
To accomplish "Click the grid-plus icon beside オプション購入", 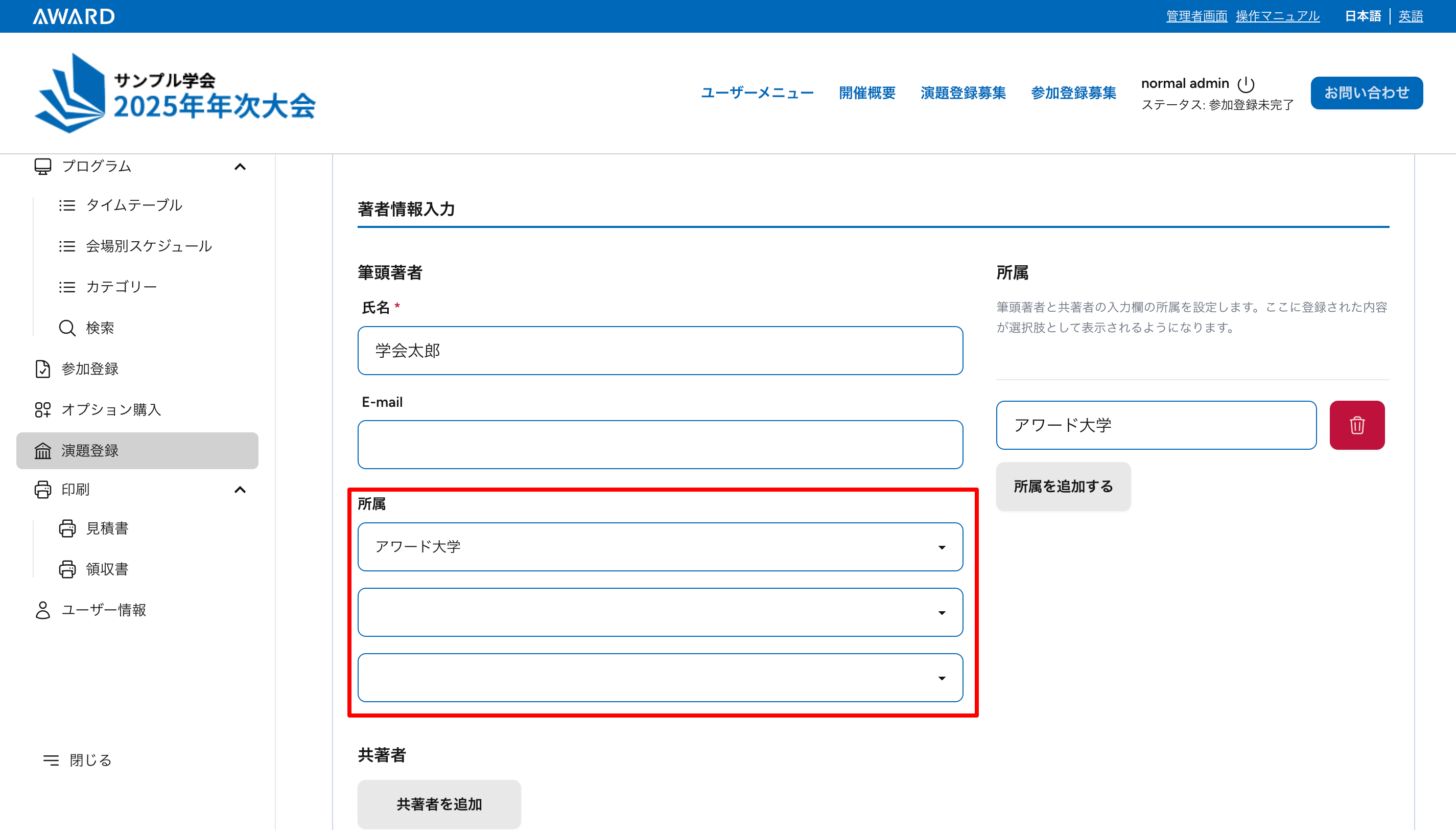I will (x=43, y=409).
